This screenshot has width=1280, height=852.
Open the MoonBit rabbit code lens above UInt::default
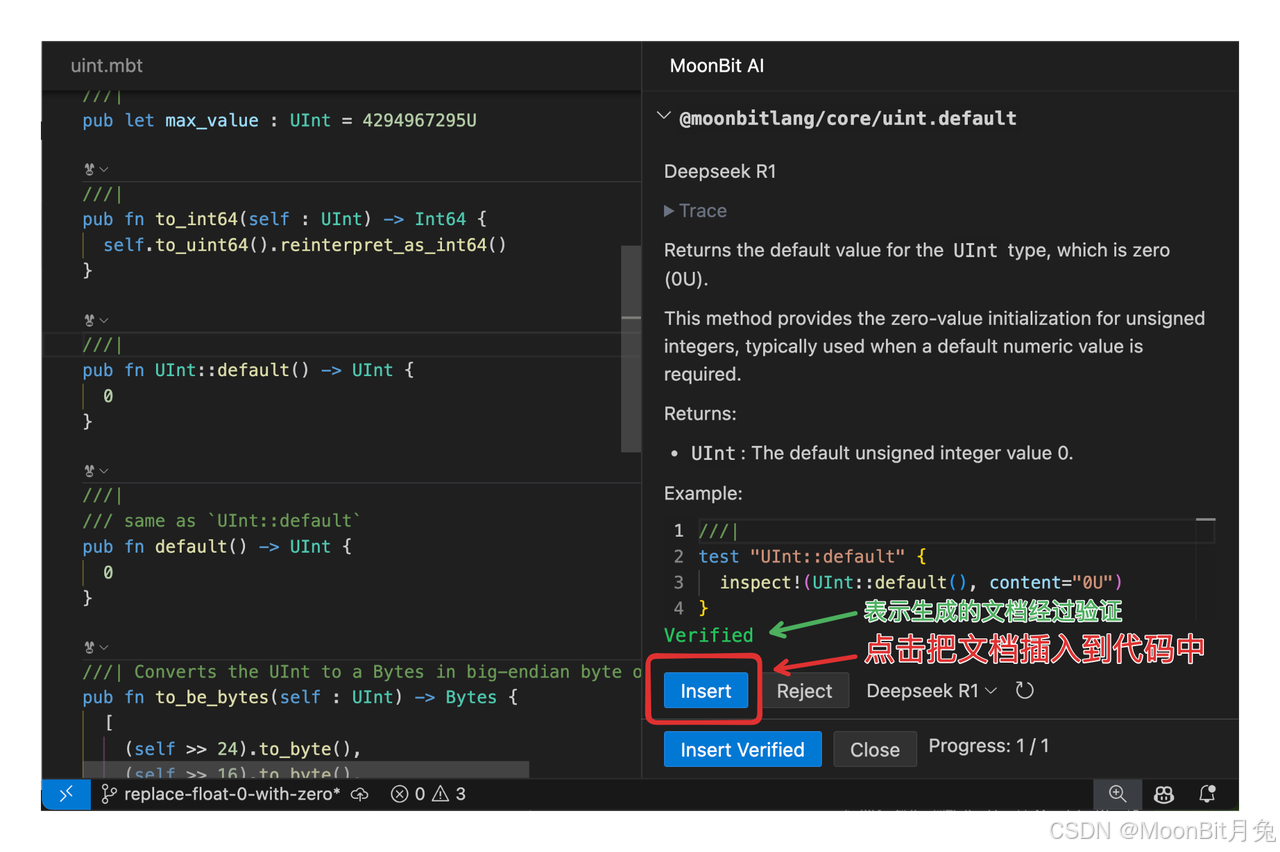[96, 320]
